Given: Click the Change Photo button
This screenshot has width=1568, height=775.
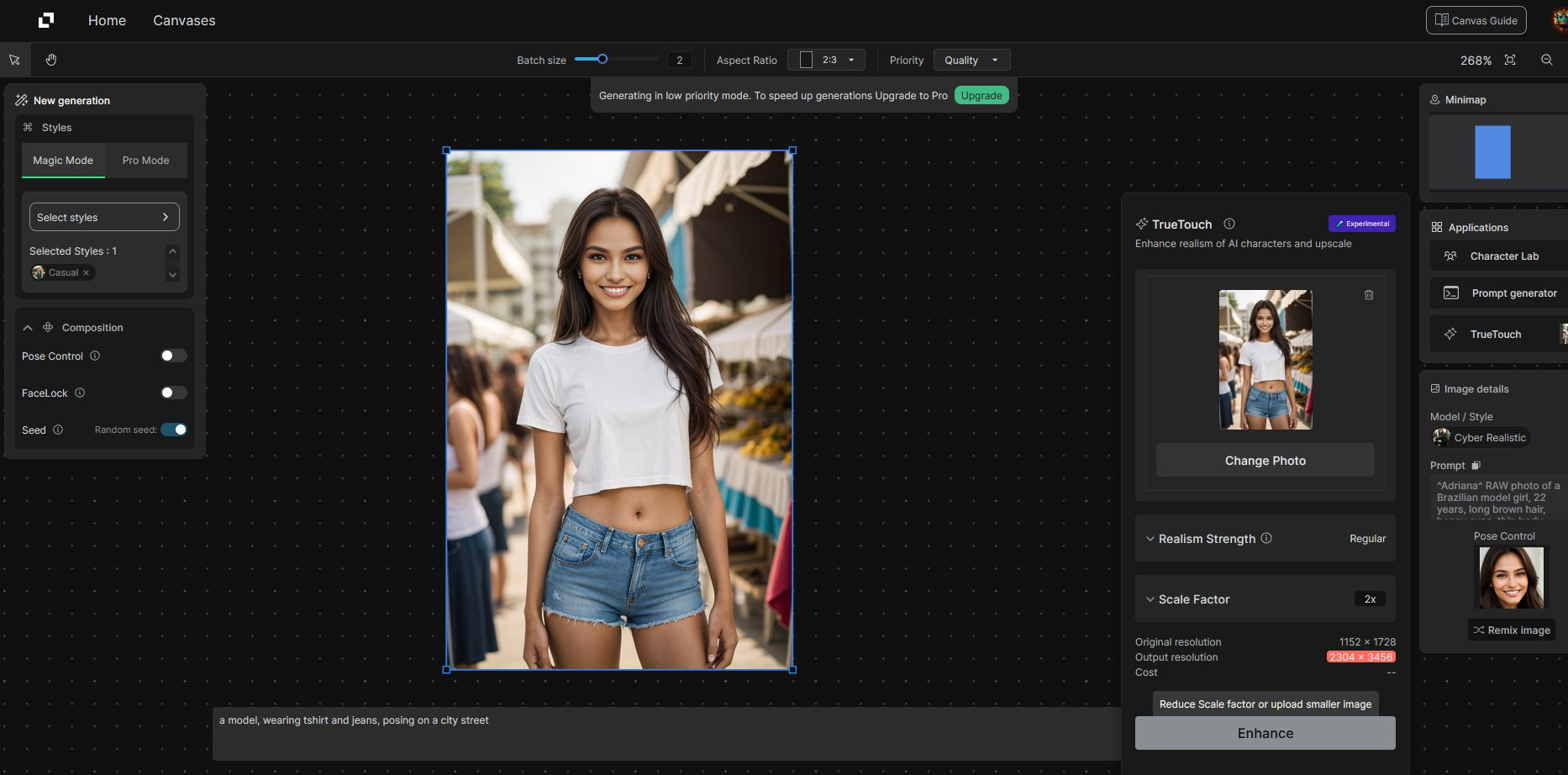Looking at the screenshot, I should tap(1265, 461).
